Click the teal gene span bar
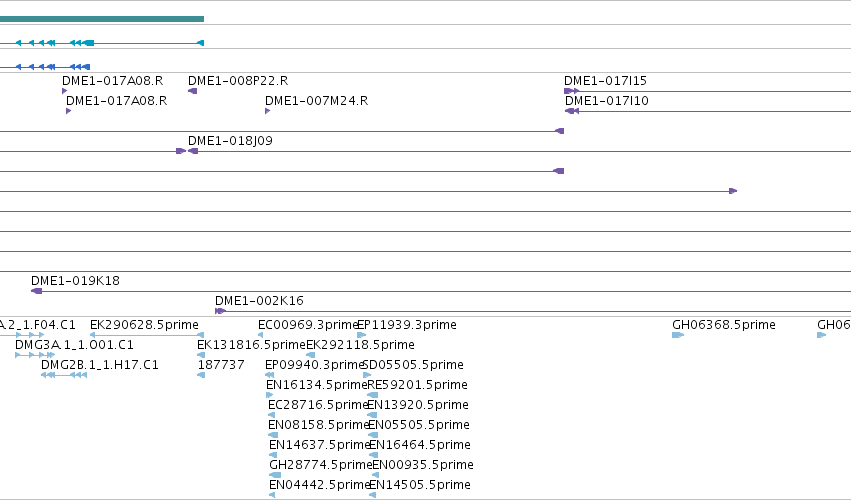Viewport: 851px width, 500px height. [102, 19]
